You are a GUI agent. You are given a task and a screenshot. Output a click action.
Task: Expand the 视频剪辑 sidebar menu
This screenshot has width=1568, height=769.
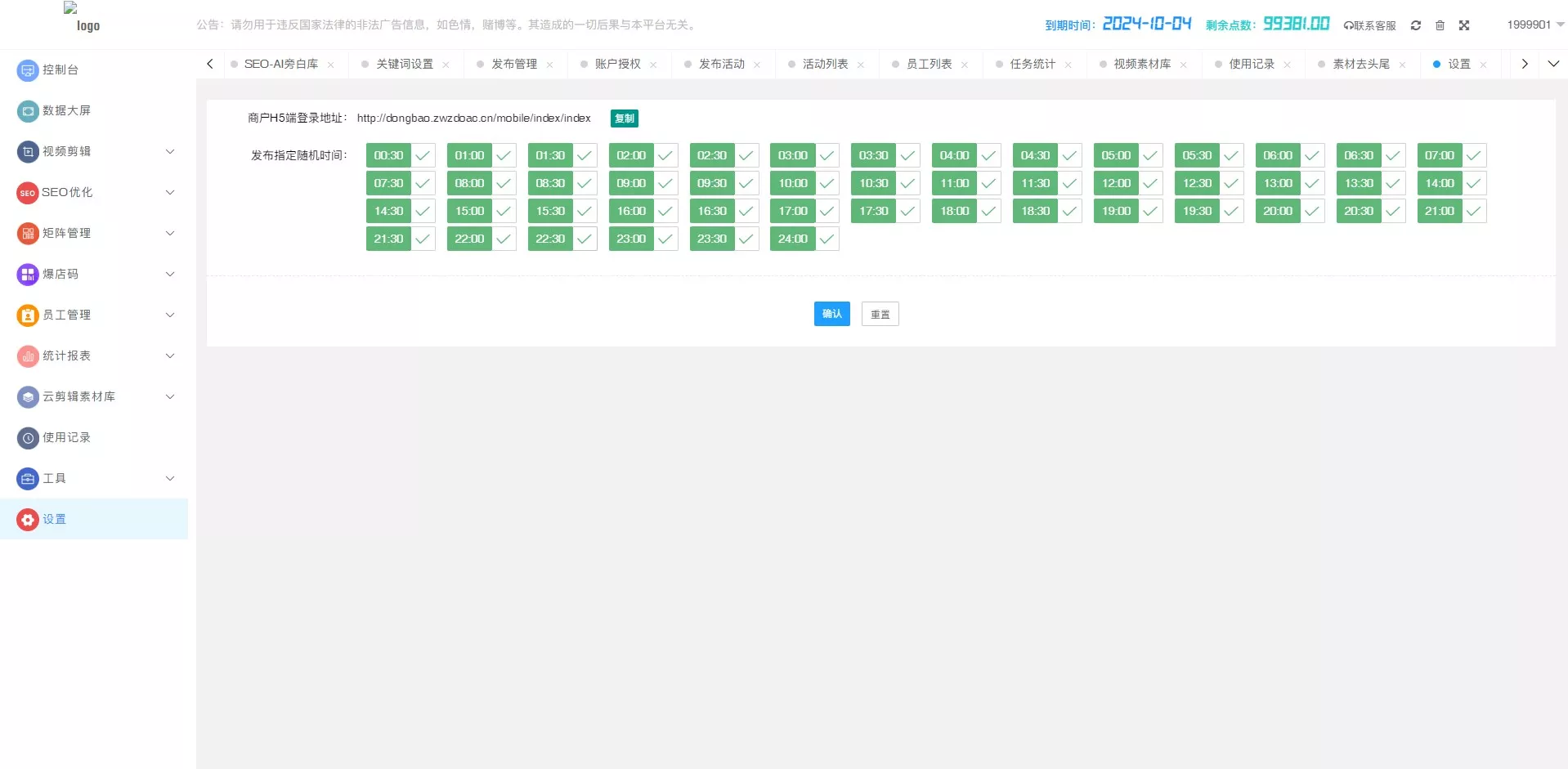click(x=170, y=151)
